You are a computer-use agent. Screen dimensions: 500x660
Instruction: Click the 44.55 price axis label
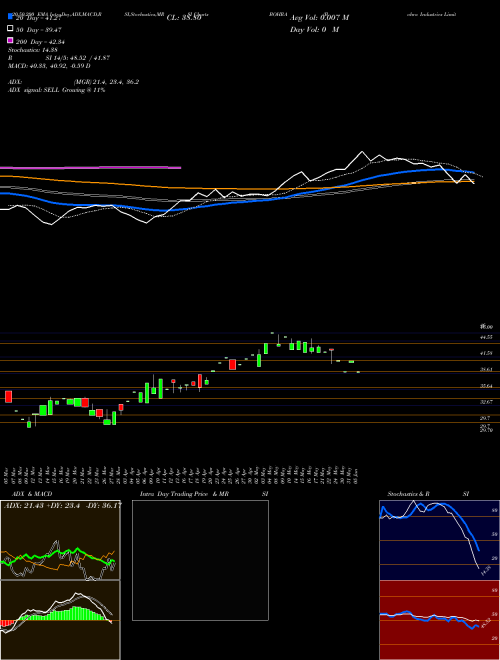[487, 337]
